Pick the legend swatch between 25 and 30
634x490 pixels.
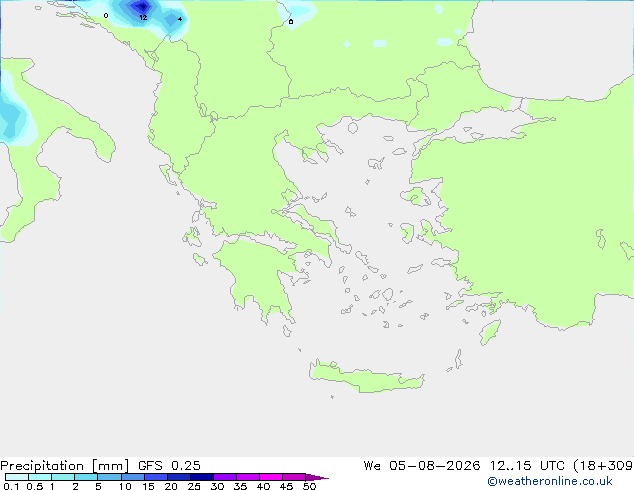[202, 477]
